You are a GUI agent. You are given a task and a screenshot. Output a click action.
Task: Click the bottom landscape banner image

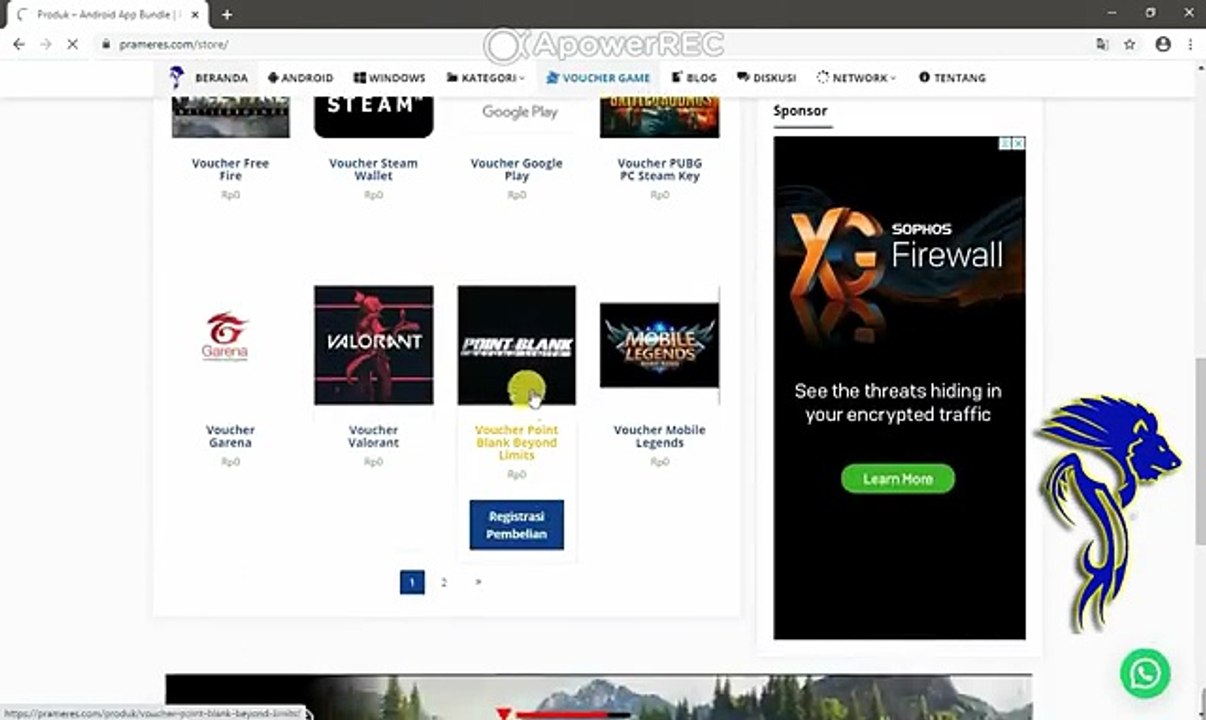tap(598, 697)
